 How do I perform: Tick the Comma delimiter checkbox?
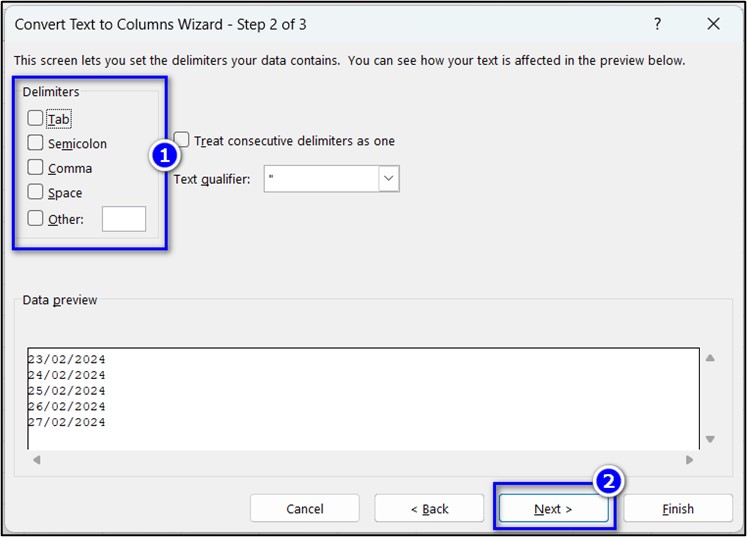[x=36, y=168]
